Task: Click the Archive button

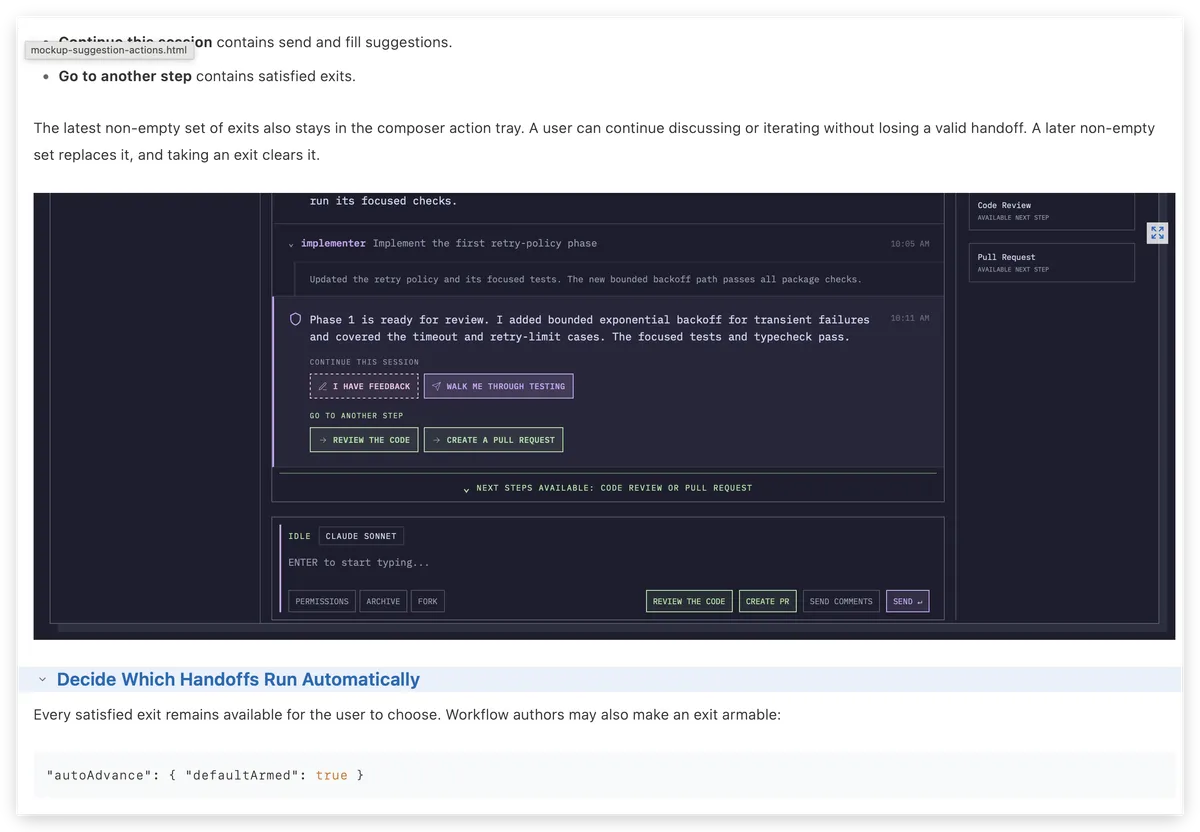Action: (x=383, y=601)
